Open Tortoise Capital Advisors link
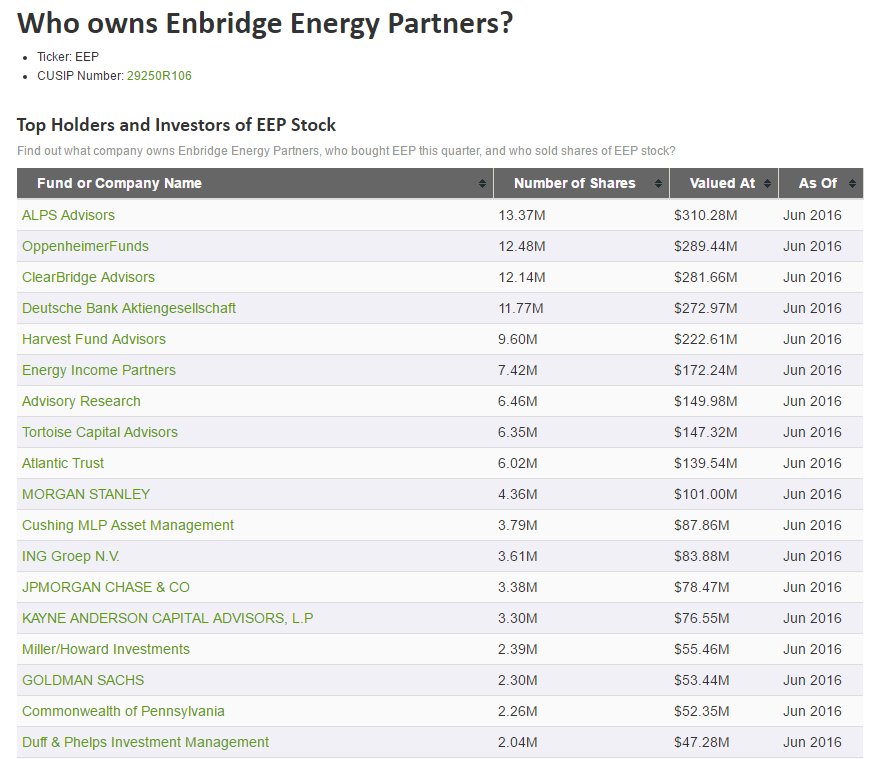This screenshot has height=759, width=871. coord(100,432)
